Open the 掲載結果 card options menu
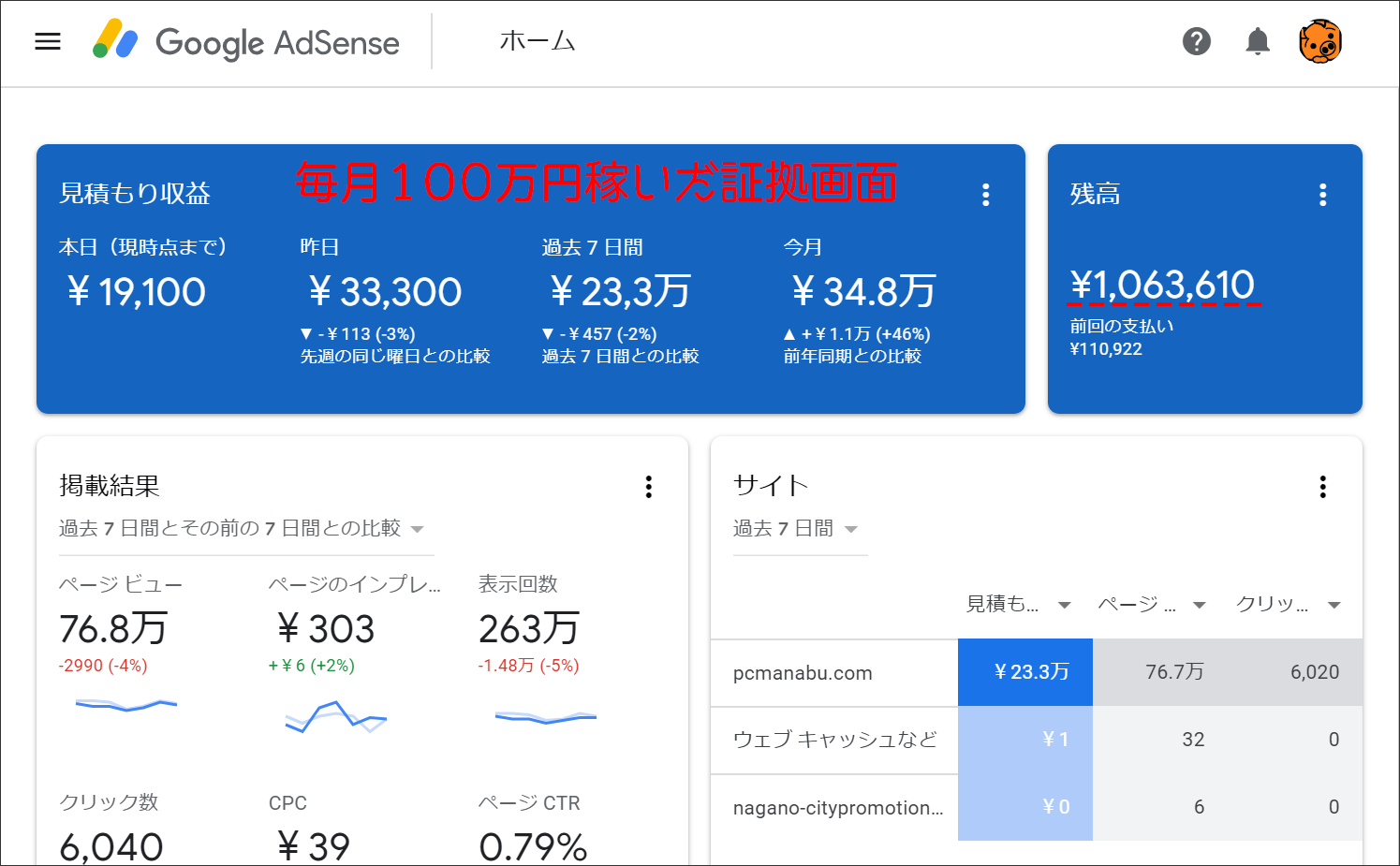1400x866 pixels. click(648, 487)
